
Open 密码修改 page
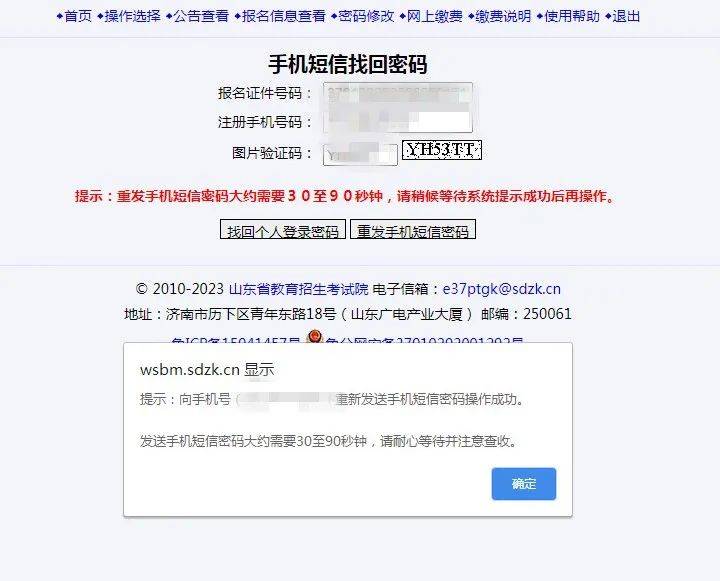(x=366, y=17)
